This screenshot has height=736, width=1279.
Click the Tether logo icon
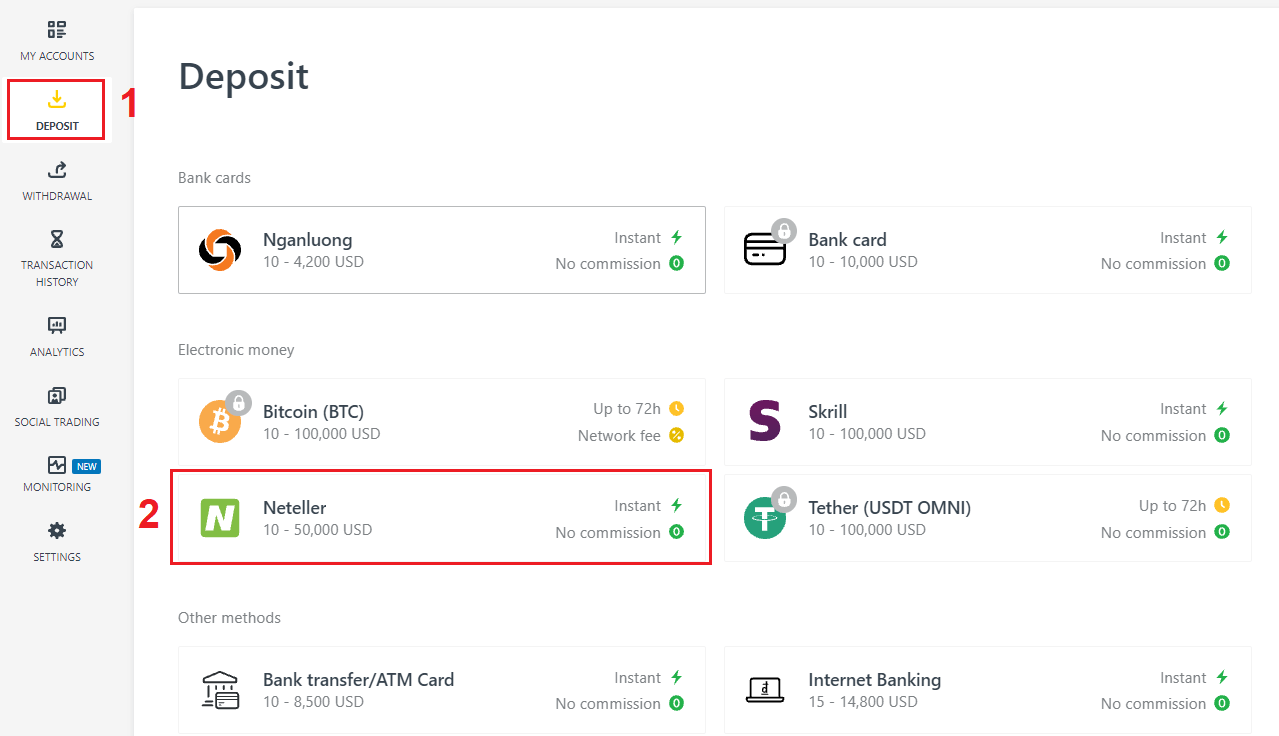pos(765,518)
